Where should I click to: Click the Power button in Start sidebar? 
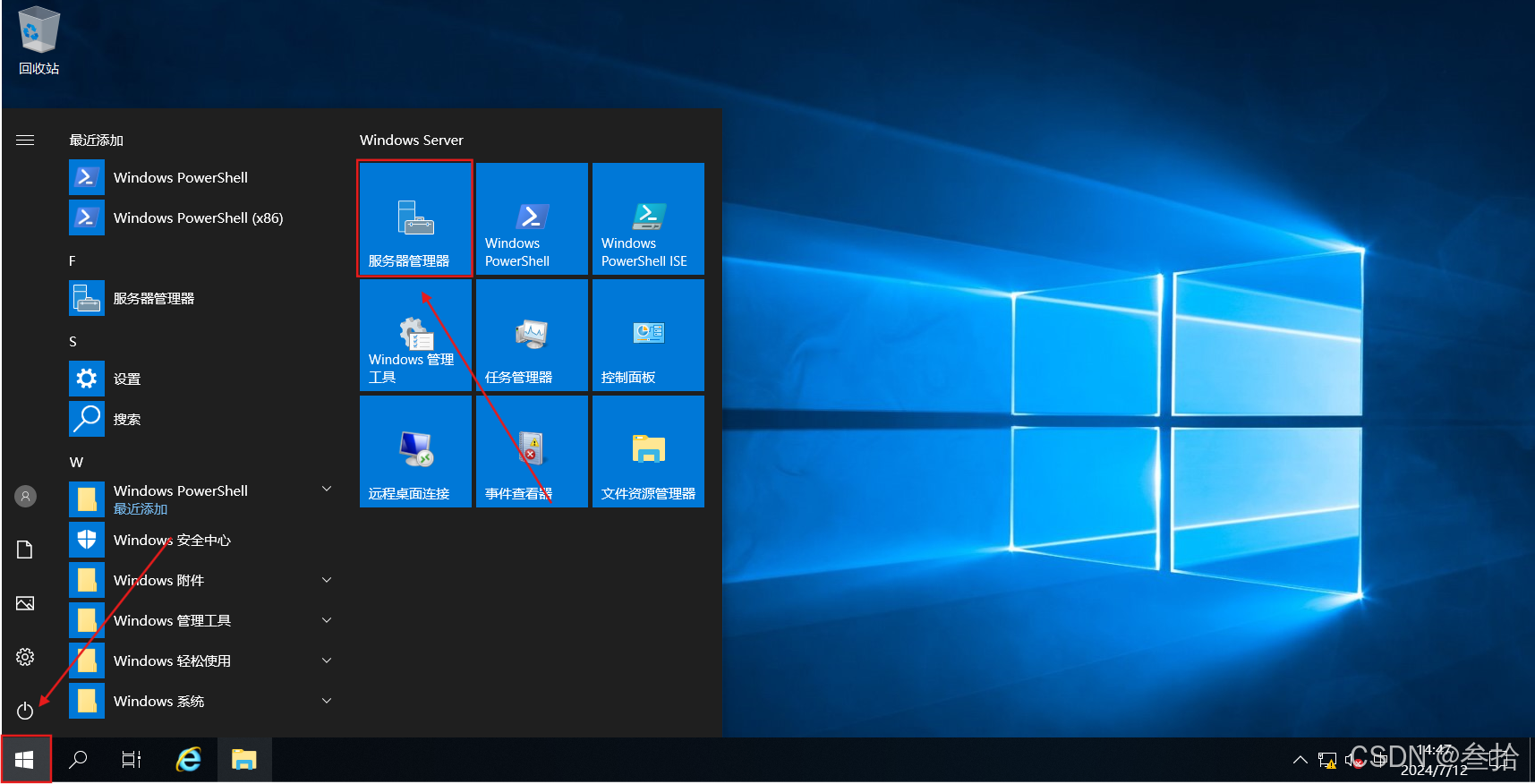25,711
